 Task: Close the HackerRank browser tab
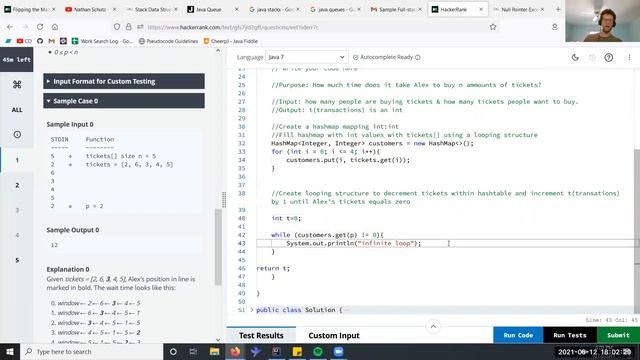(x=481, y=9)
